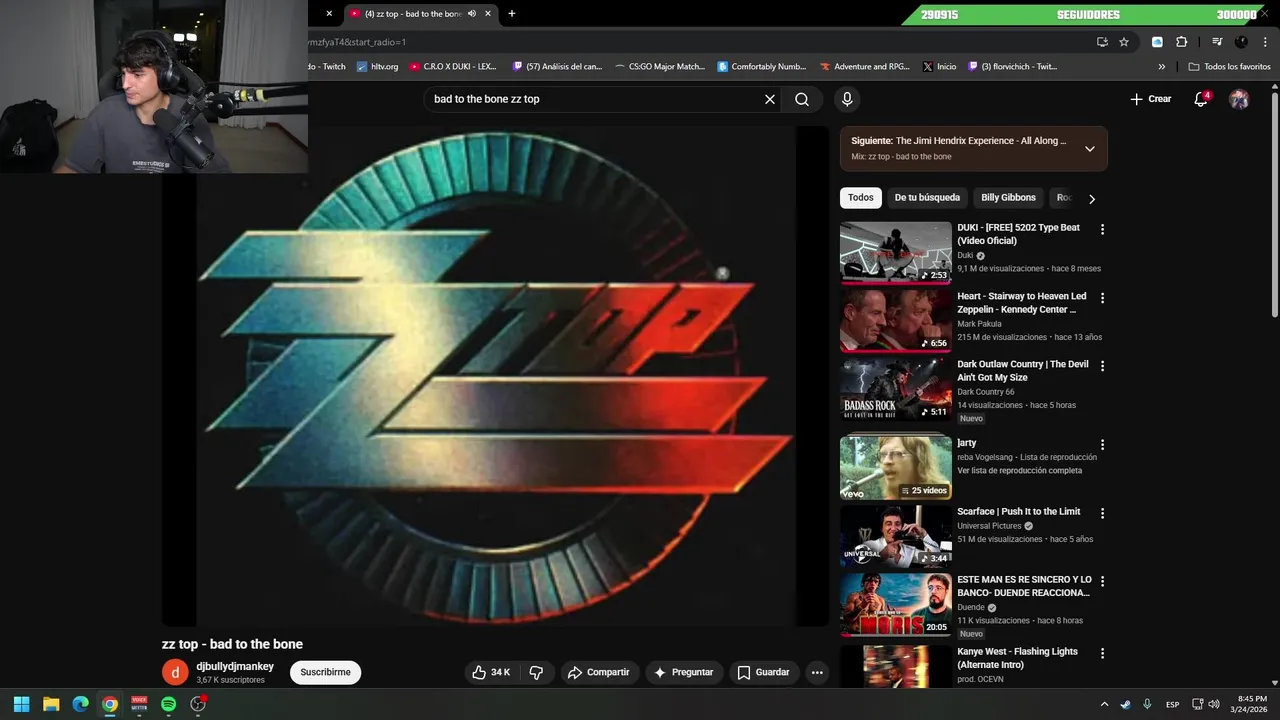Open options for Kanye West Flashing Lights

1102,653
